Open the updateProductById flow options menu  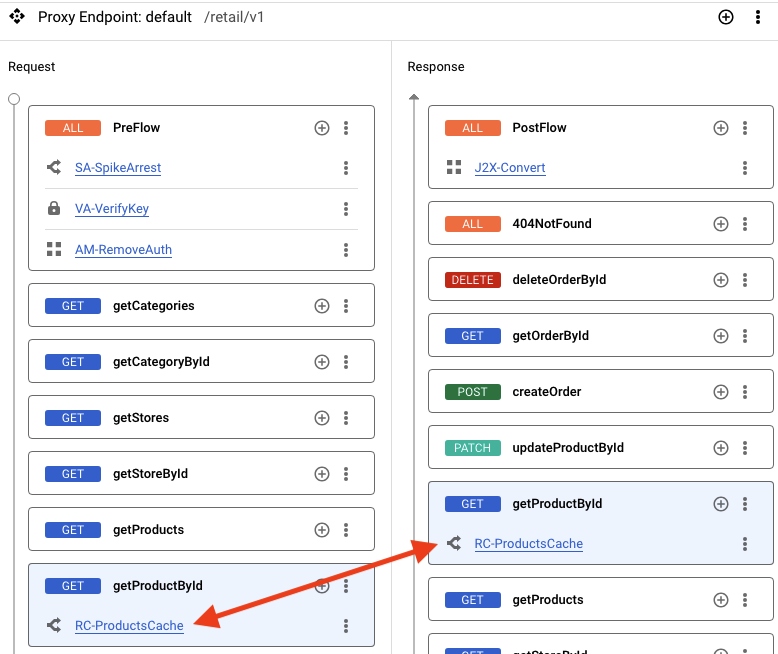[x=745, y=448]
